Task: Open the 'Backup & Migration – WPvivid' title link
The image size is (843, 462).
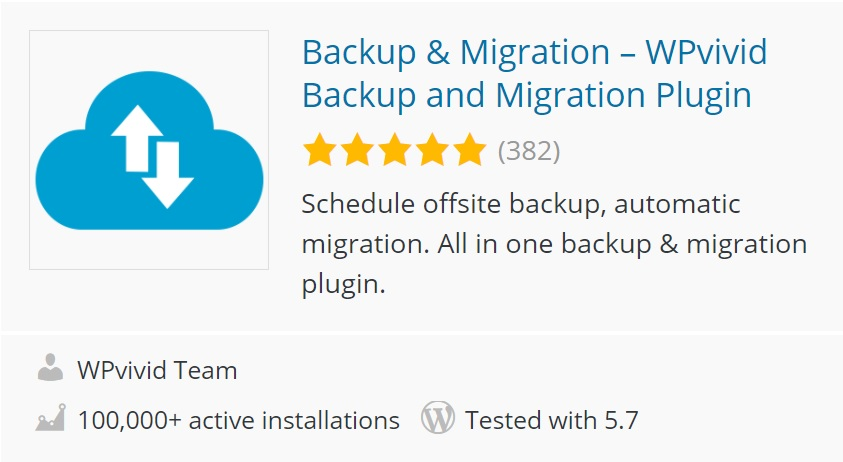Action: [534, 52]
